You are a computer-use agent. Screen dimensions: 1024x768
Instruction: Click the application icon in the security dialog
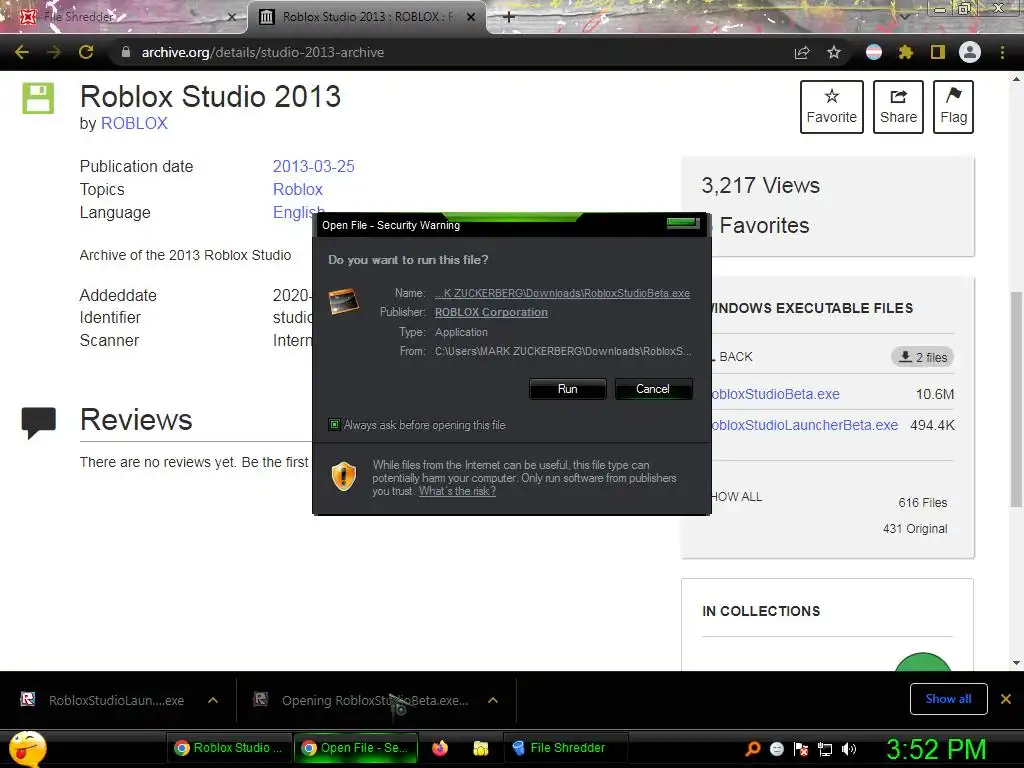[x=344, y=302]
